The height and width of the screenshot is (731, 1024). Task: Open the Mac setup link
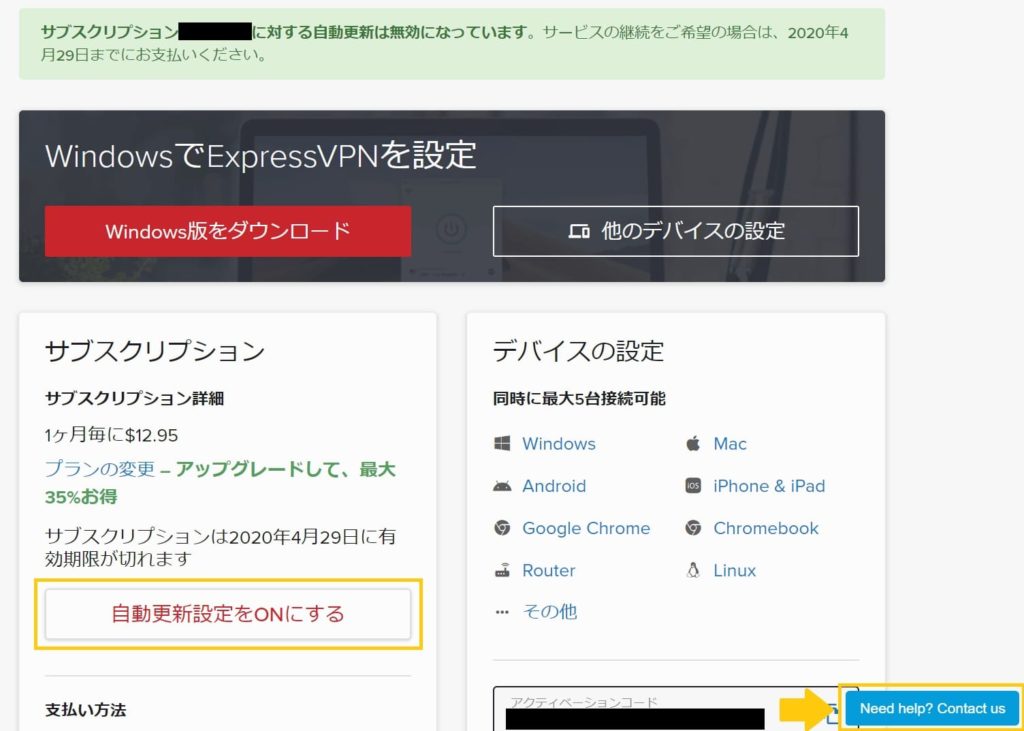[730, 444]
